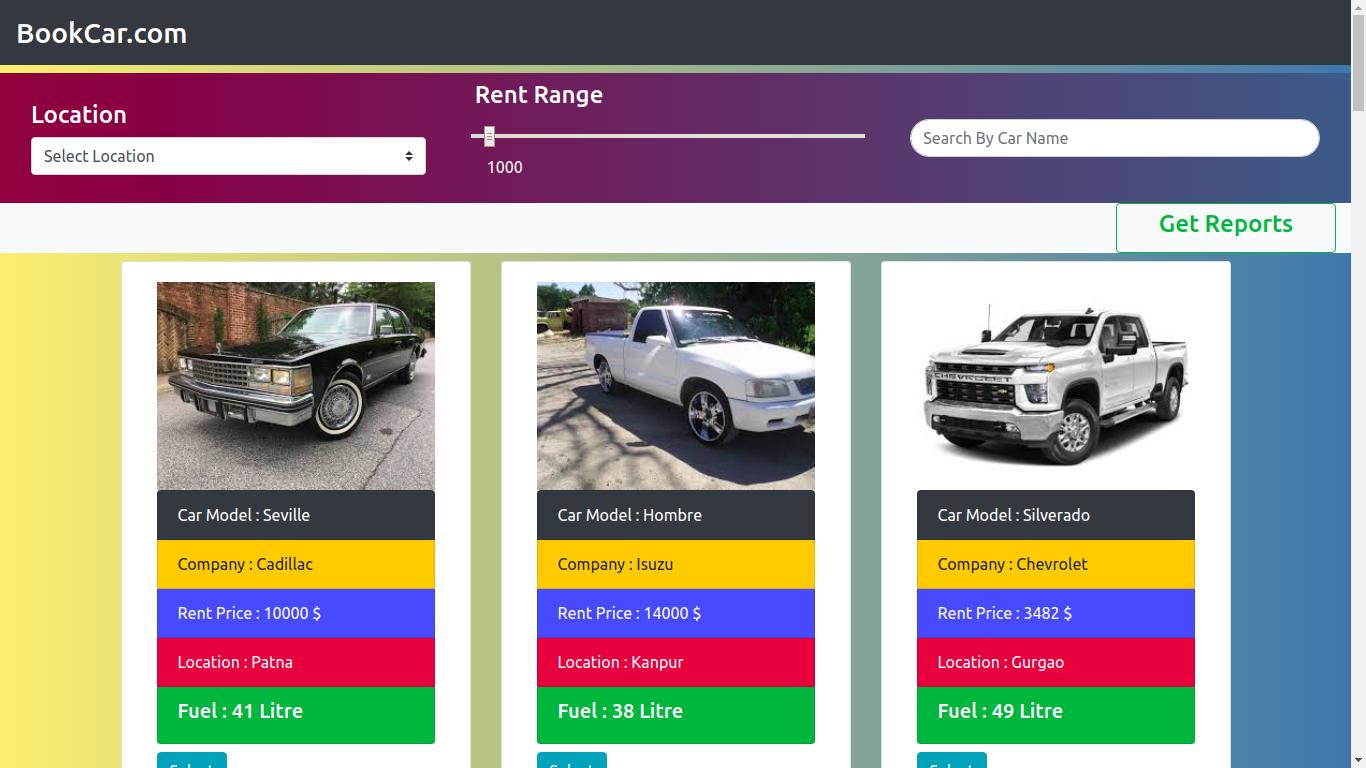Click the Rent Price : 3482 $ row
Image resolution: width=1366 pixels, height=768 pixels.
pos(1056,613)
